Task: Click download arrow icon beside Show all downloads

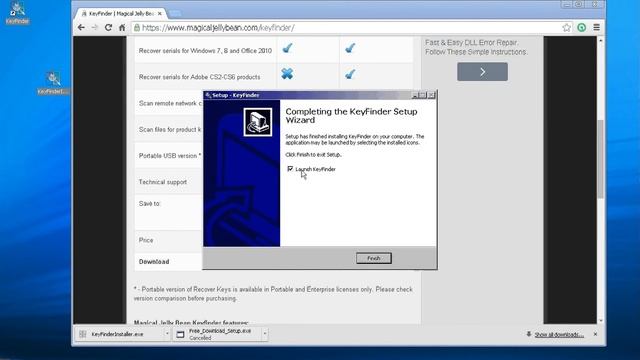Action: 529,334
